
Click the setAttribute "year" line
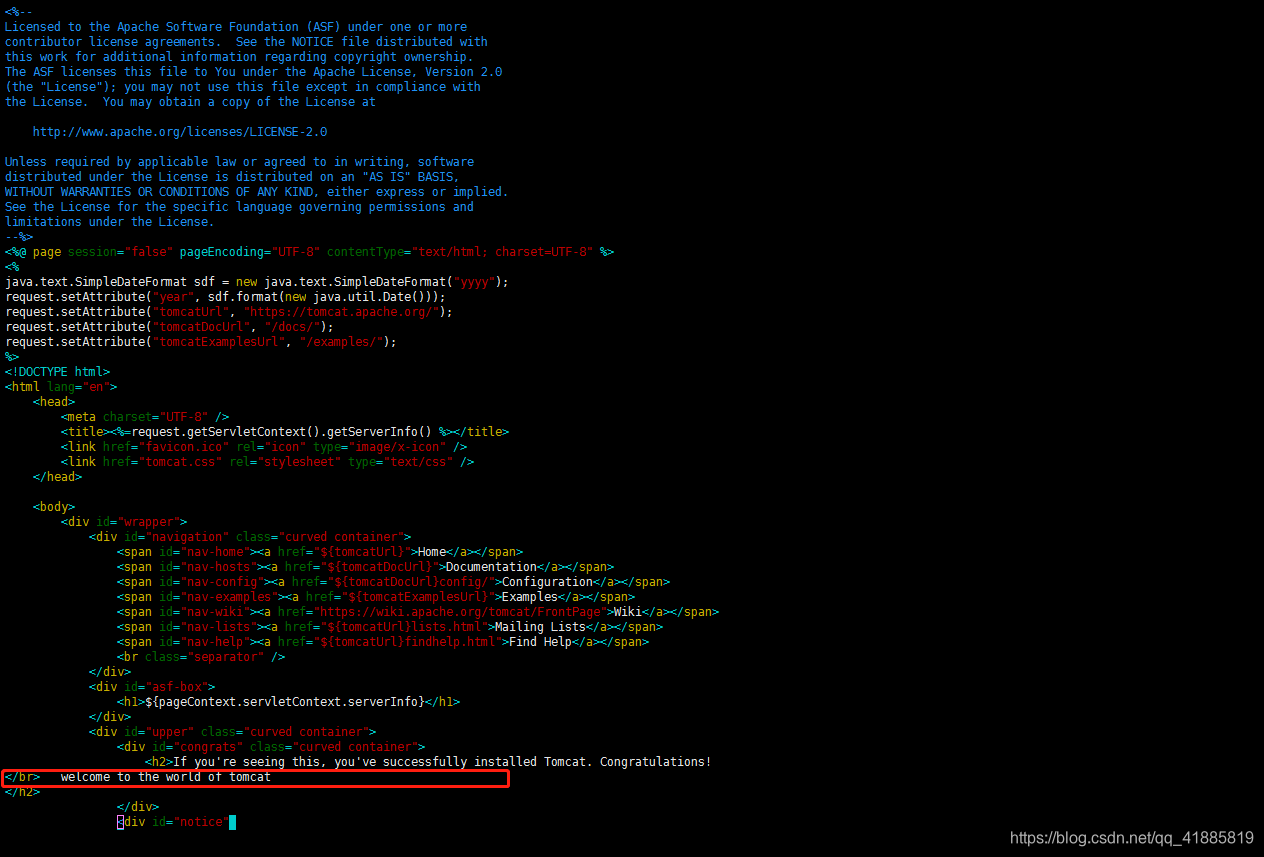225,297
